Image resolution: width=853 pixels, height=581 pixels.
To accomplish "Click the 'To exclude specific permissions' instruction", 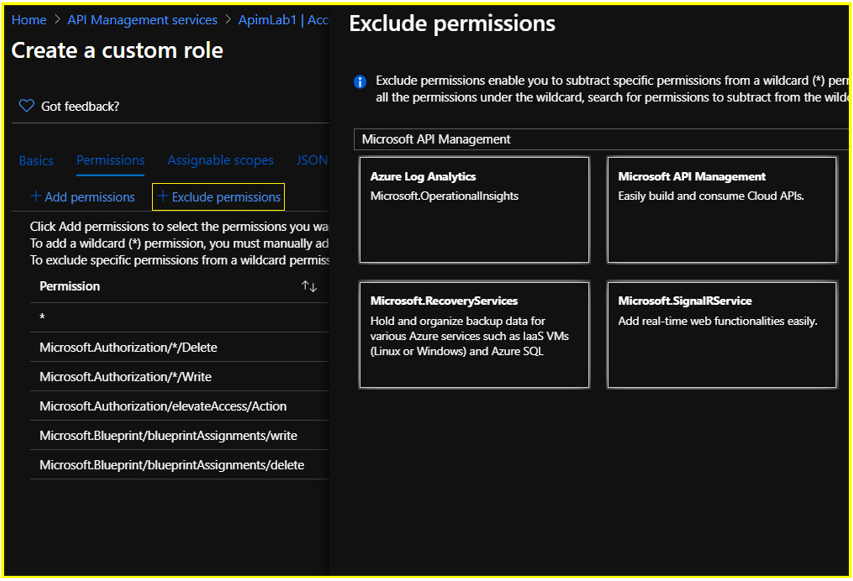I will pos(179,260).
